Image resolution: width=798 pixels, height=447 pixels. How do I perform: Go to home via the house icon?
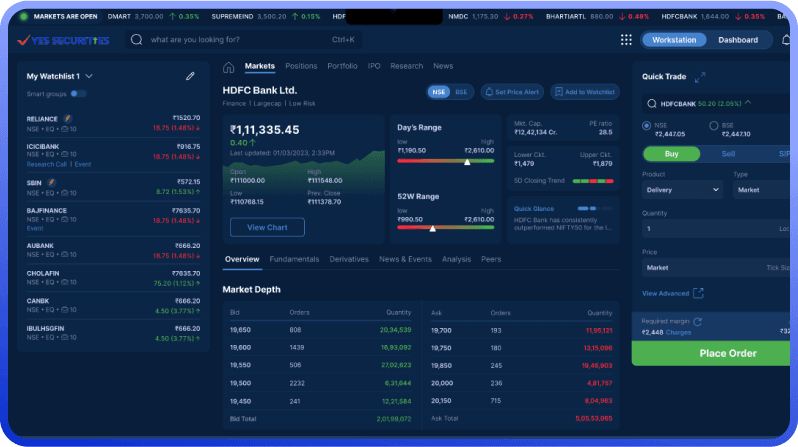[229, 67]
